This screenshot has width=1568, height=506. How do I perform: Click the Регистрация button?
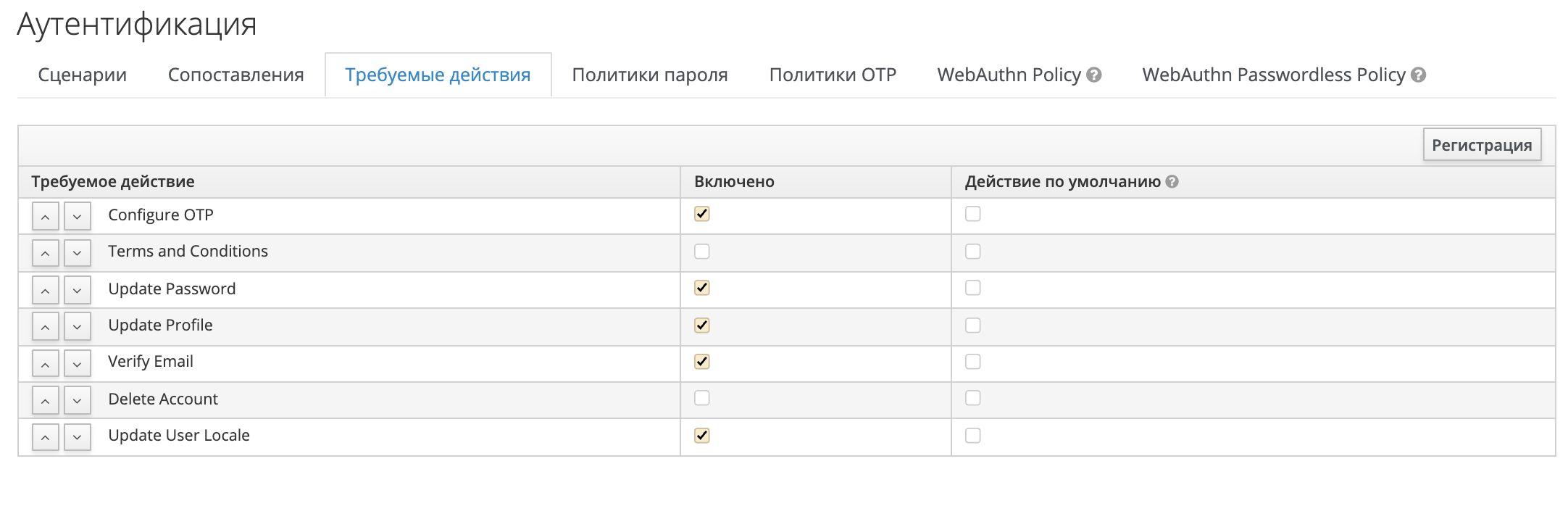tap(1481, 145)
